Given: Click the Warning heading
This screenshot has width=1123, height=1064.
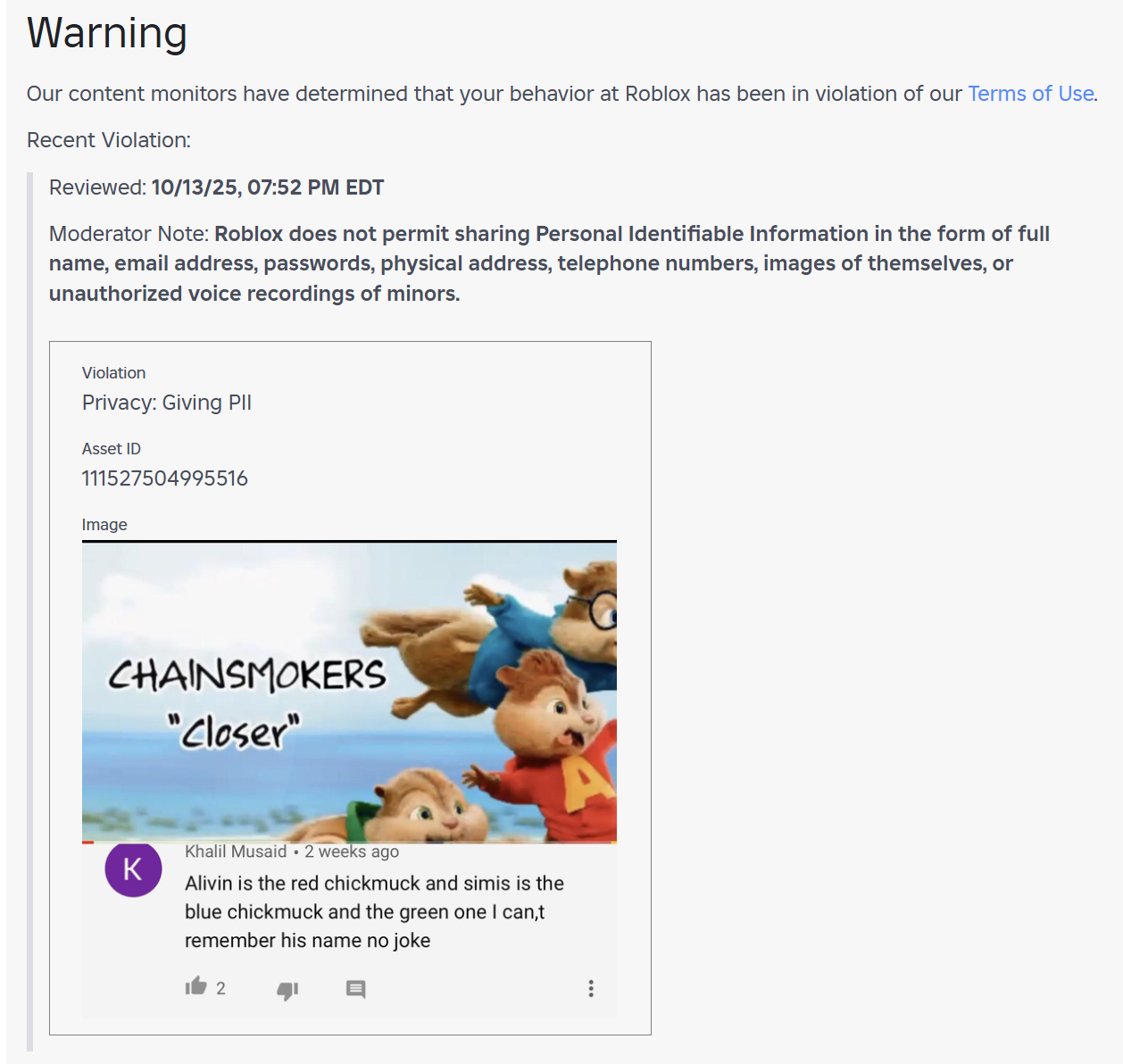Looking at the screenshot, I should point(107,33).
